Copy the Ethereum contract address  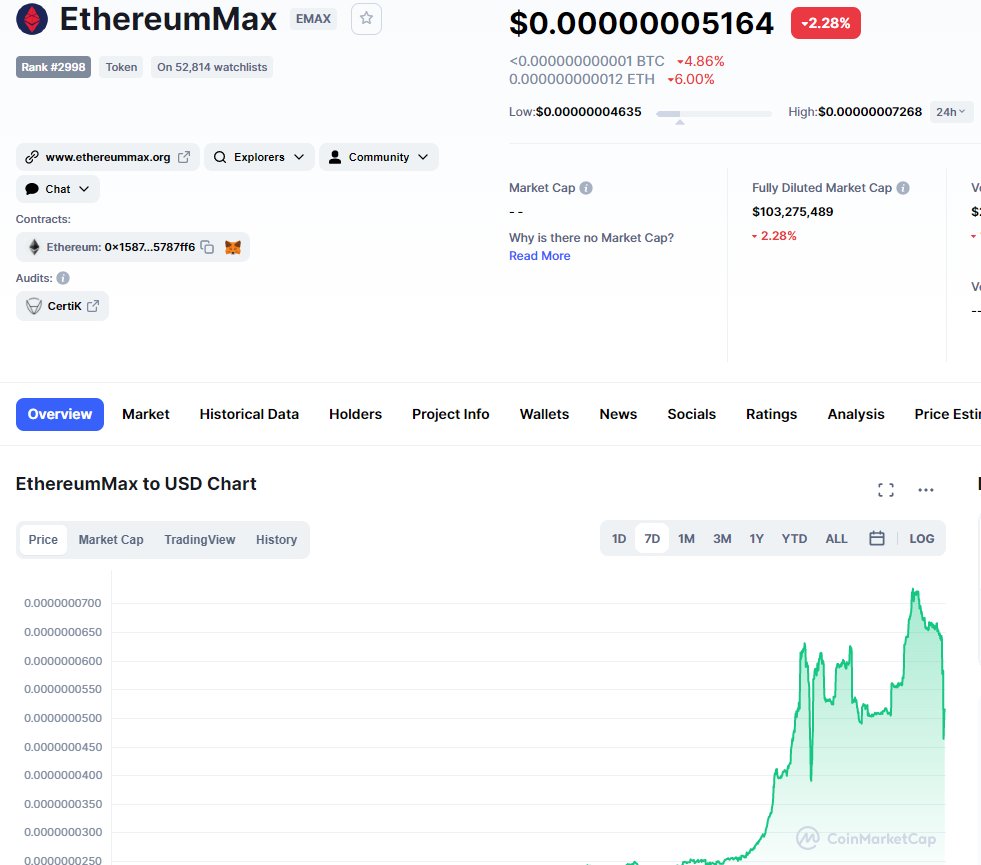pyautogui.click(x=206, y=246)
